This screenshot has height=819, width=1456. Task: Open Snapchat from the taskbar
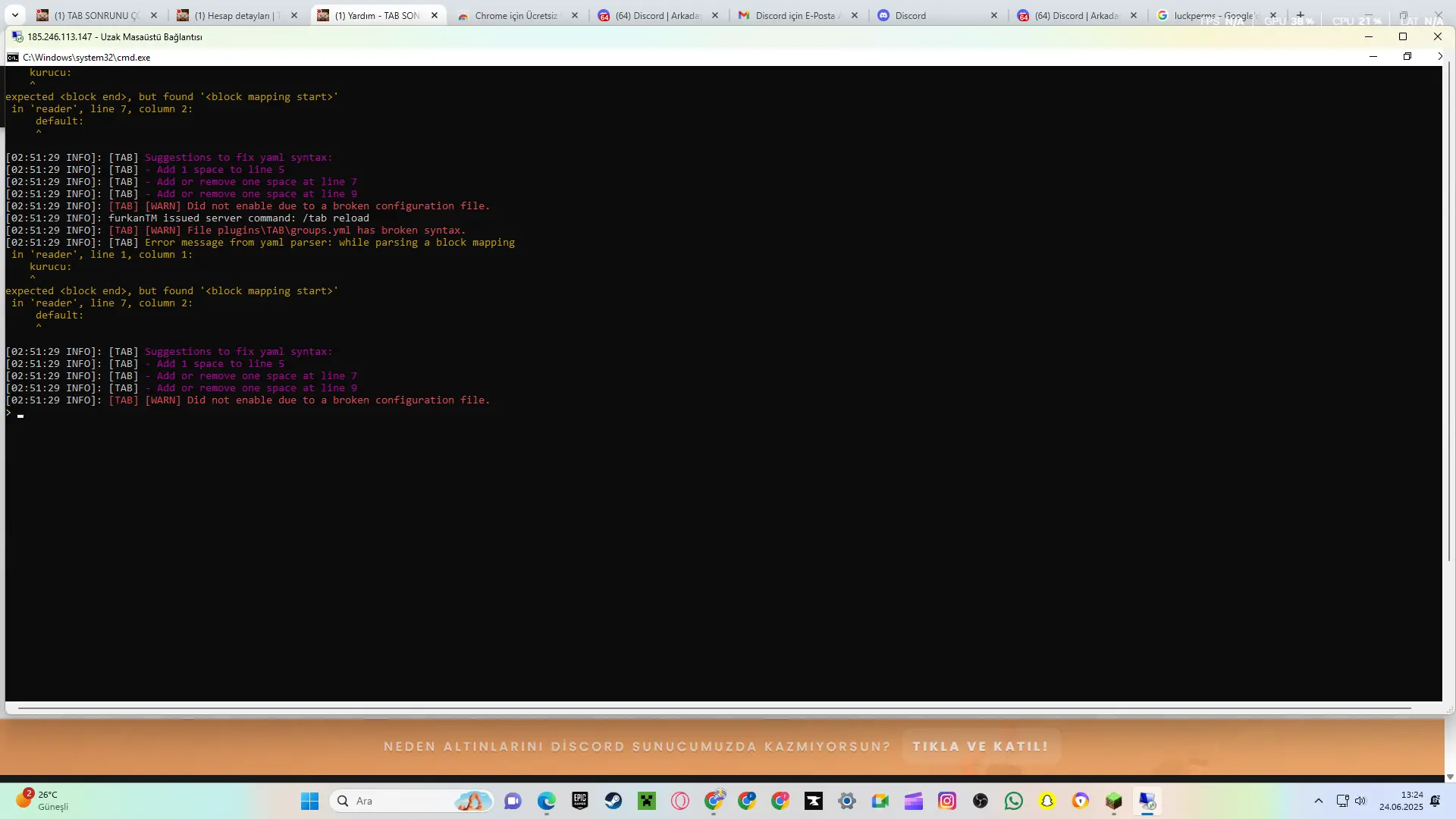(1047, 801)
